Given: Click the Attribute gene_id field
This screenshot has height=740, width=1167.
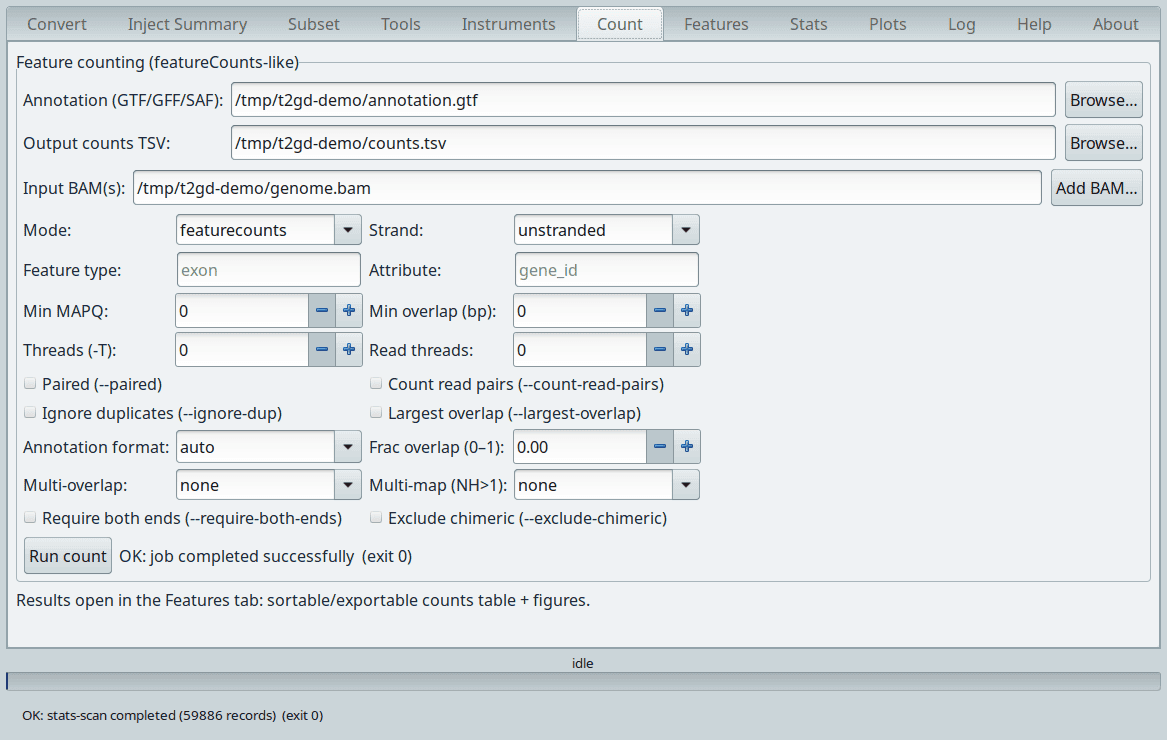Looking at the screenshot, I should (607, 269).
